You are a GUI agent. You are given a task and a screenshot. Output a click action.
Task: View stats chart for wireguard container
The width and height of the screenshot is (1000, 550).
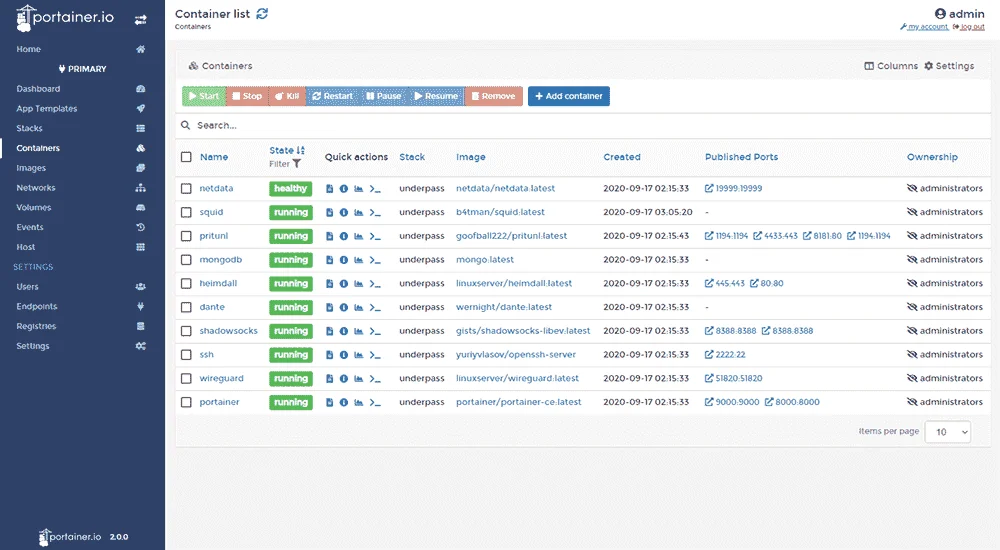pos(358,379)
